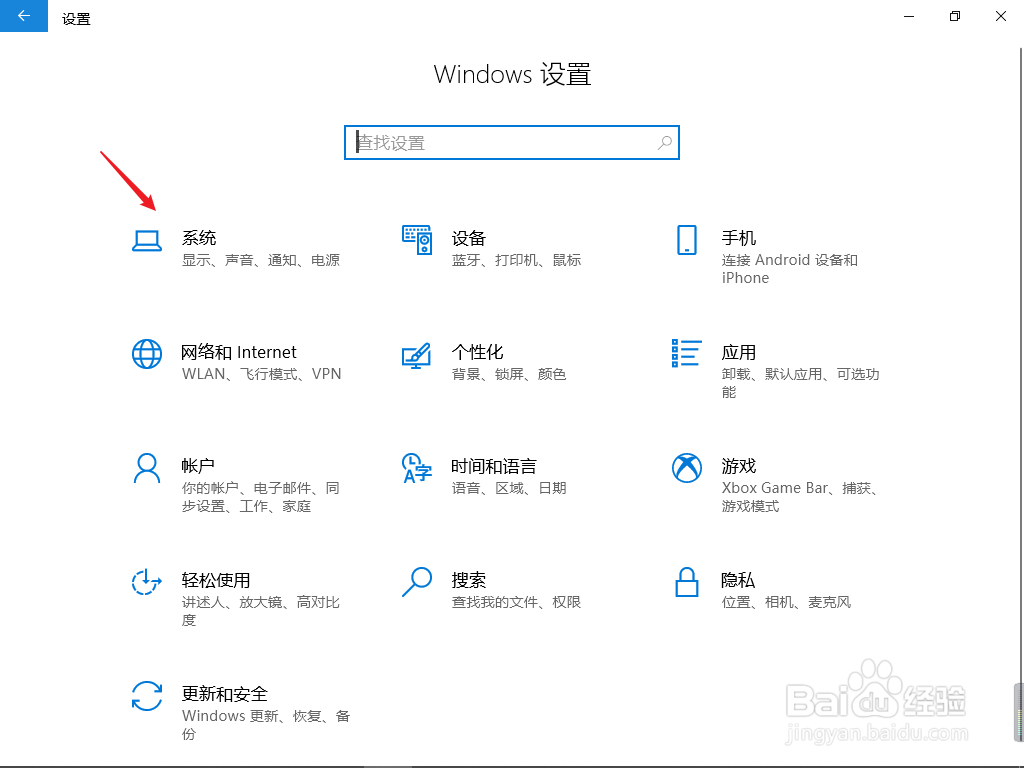Screen dimensions: 1024x768
Task: Click the 应用 heading
Action: pyautogui.click(x=739, y=352)
